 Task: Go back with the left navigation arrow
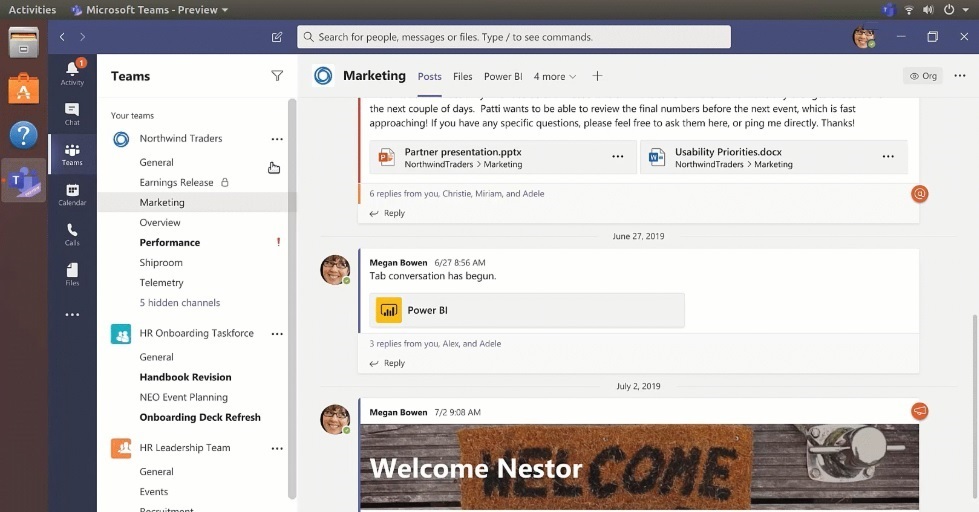click(62, 37)
